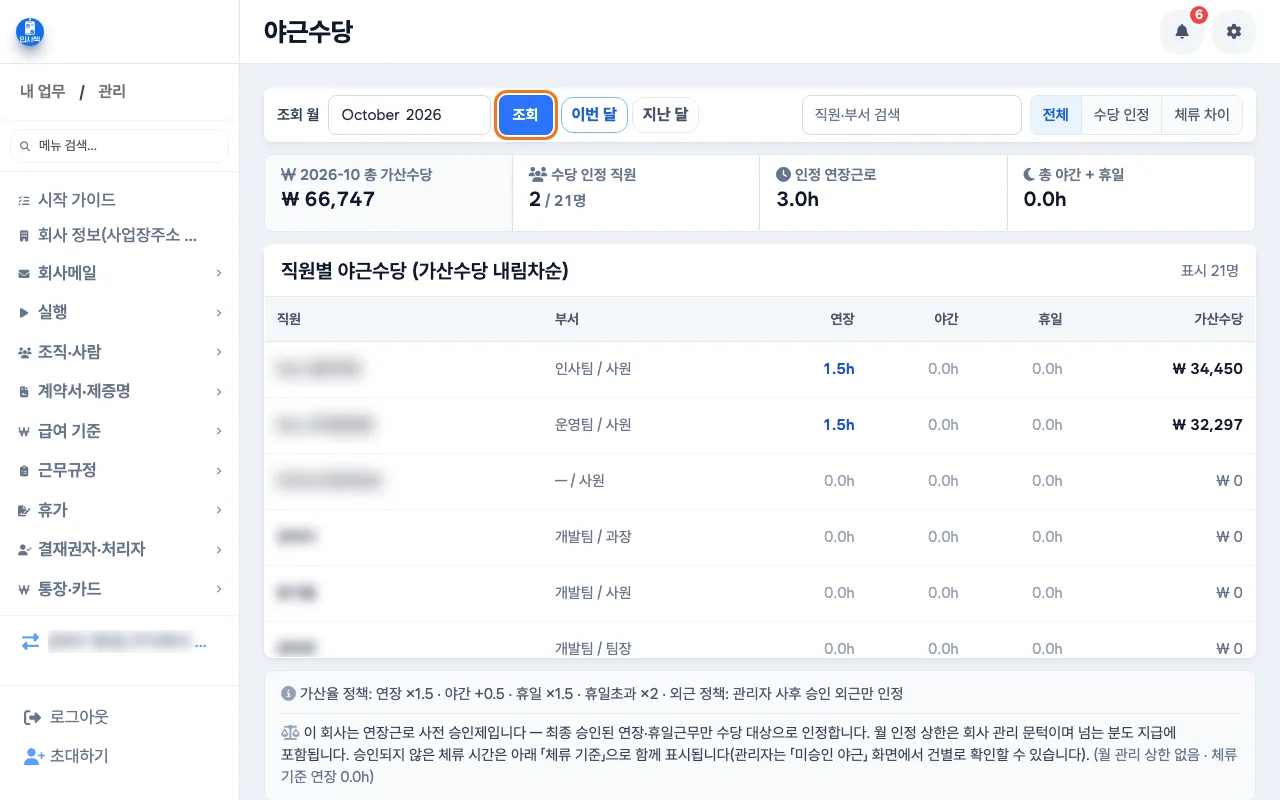
Task: Expand 계약서·제증명 submenu chevron
Action: (x=218, y=391)
